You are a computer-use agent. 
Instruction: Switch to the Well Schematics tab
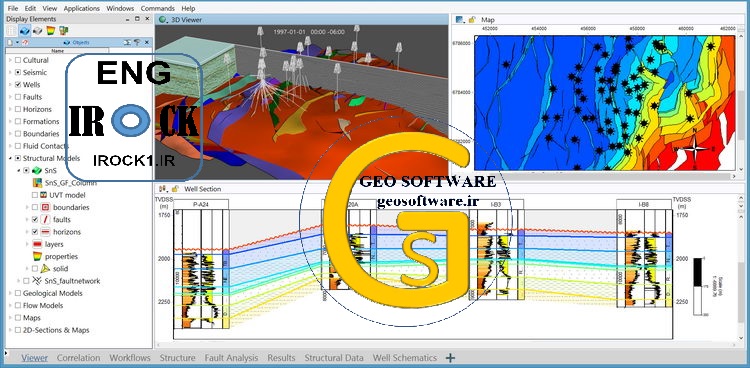coord(405,357)
